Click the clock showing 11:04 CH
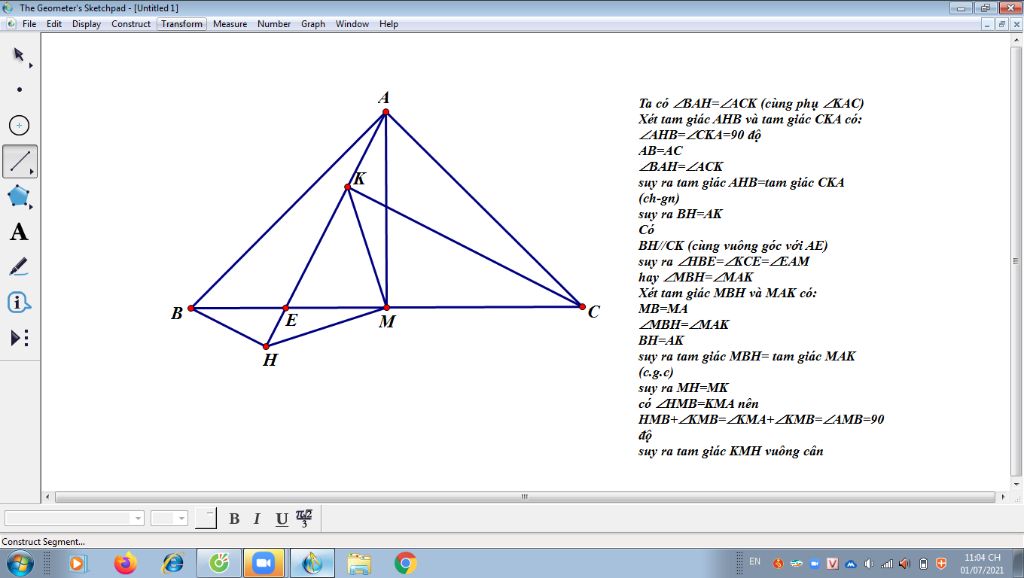Screen dimensions: 1024x578 [x=982, y=558]
